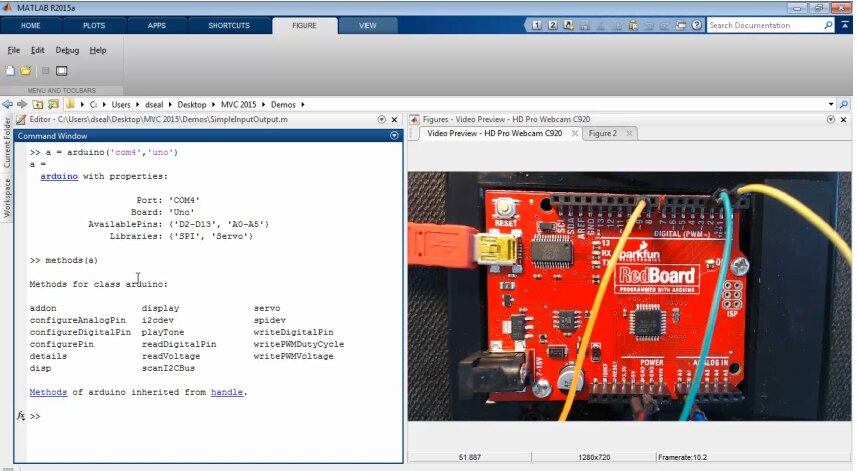Expand the Command Window actions menu

(x=394, y=135)
